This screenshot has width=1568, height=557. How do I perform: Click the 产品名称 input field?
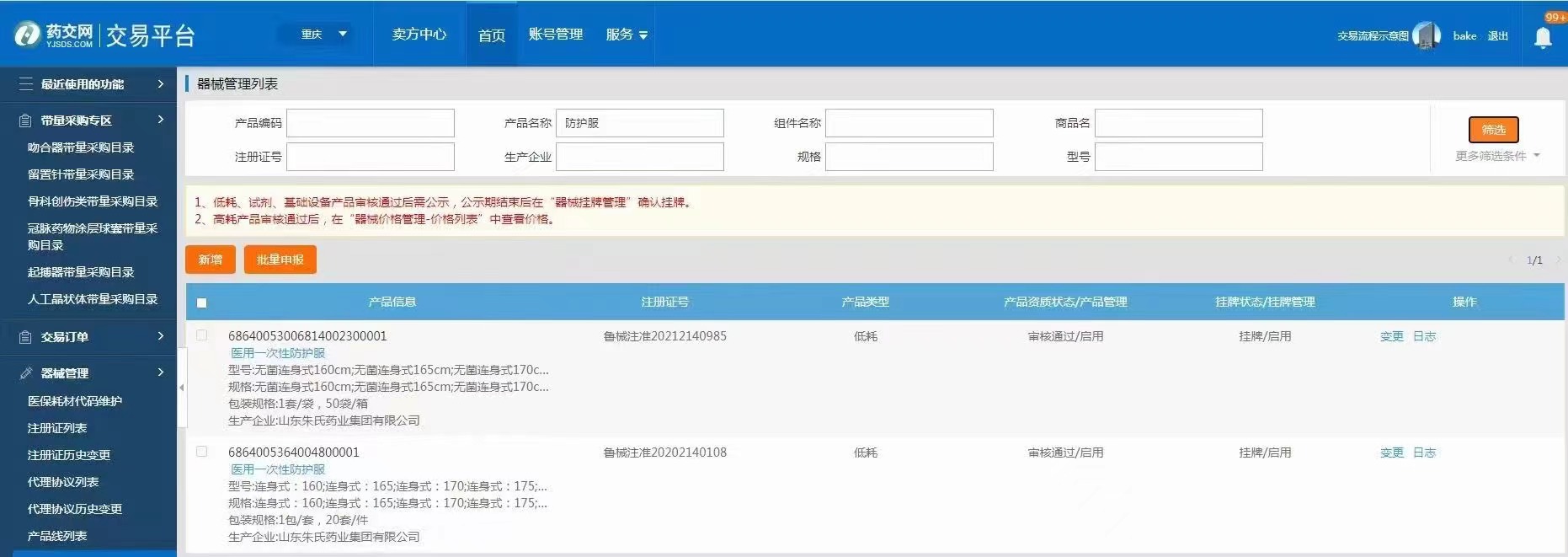click(639, 123)
